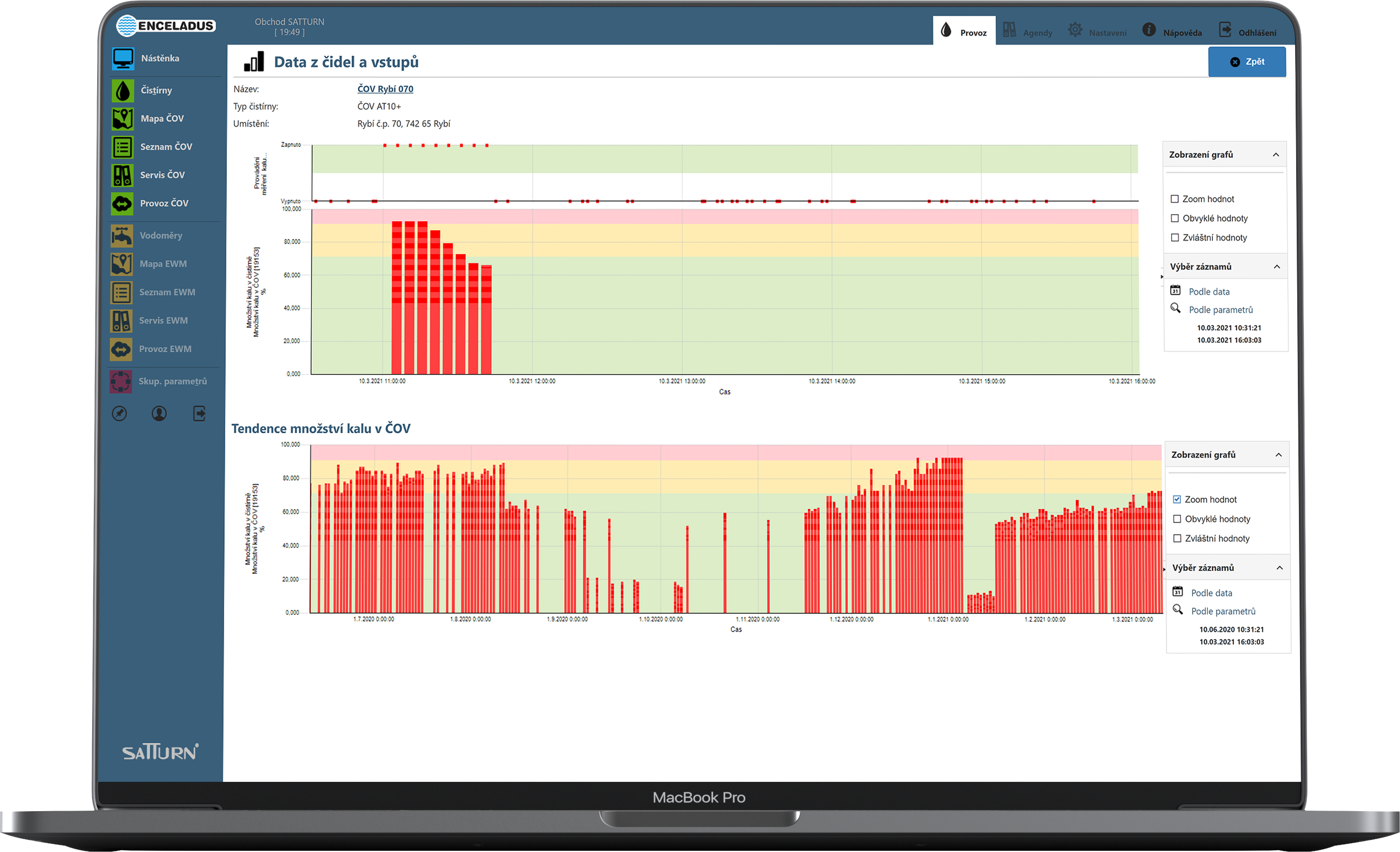Click the Nápověda info icon
Image resolution: width=1400 pixels, height=852 pixels.
(x=1148, y=30)
